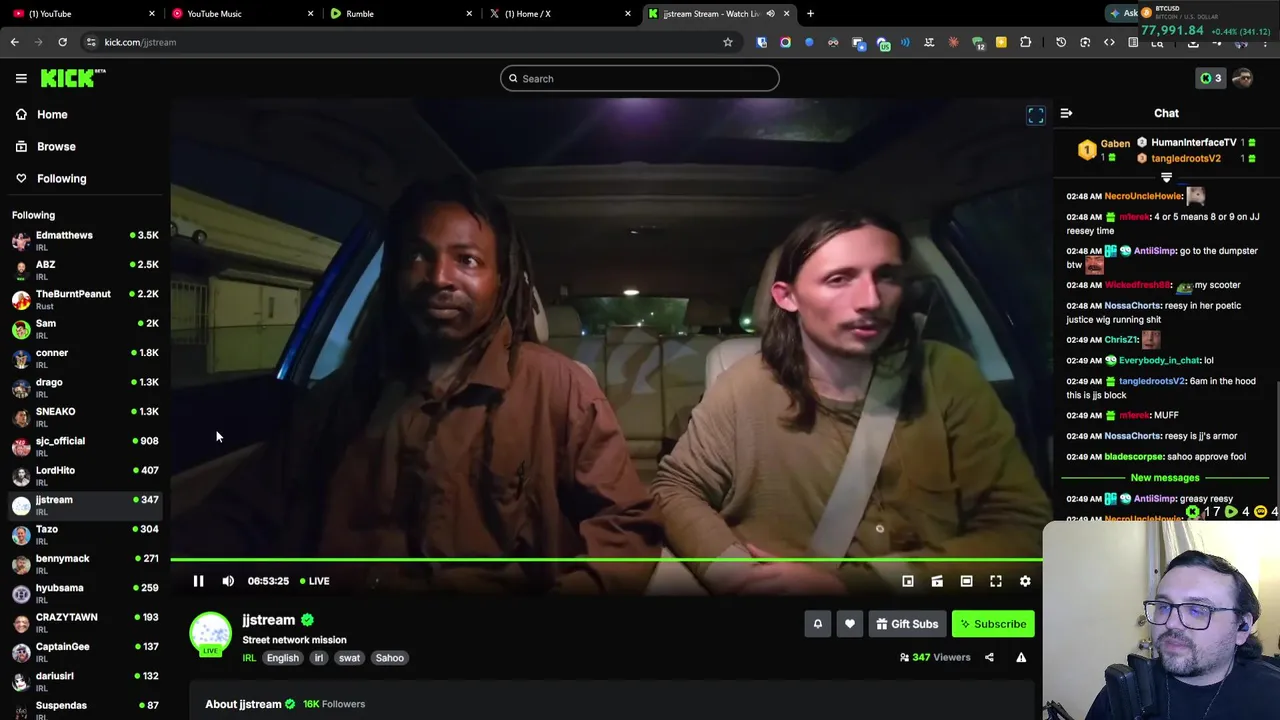Image resolution: width=1280 pixels, height=720 pixels.
Task: Reload the page
Action: tap(62, 42)
